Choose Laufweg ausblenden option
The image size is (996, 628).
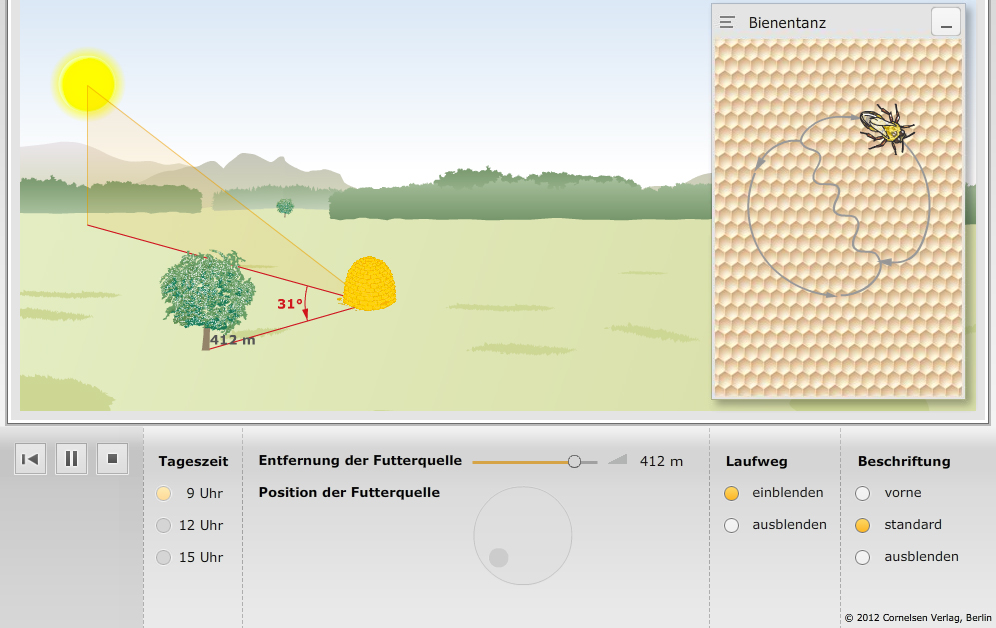click(731, 525)
